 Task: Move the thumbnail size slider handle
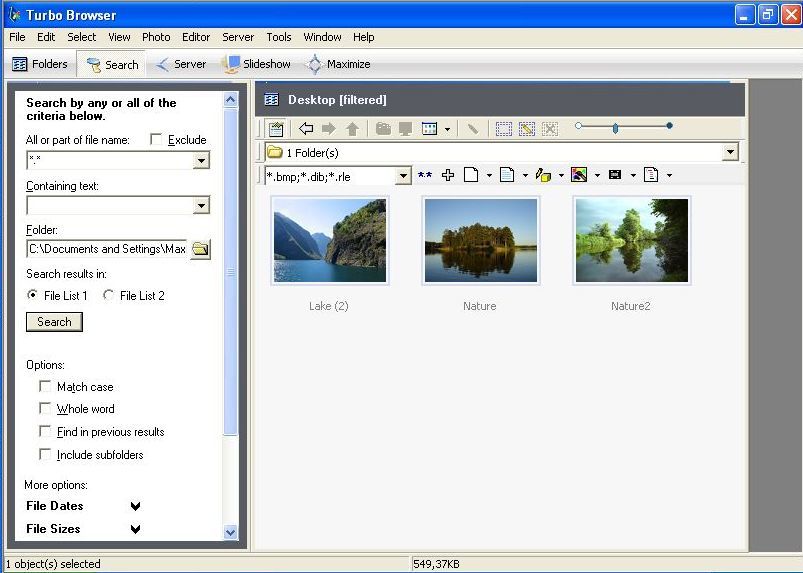[x=615, y=128]
